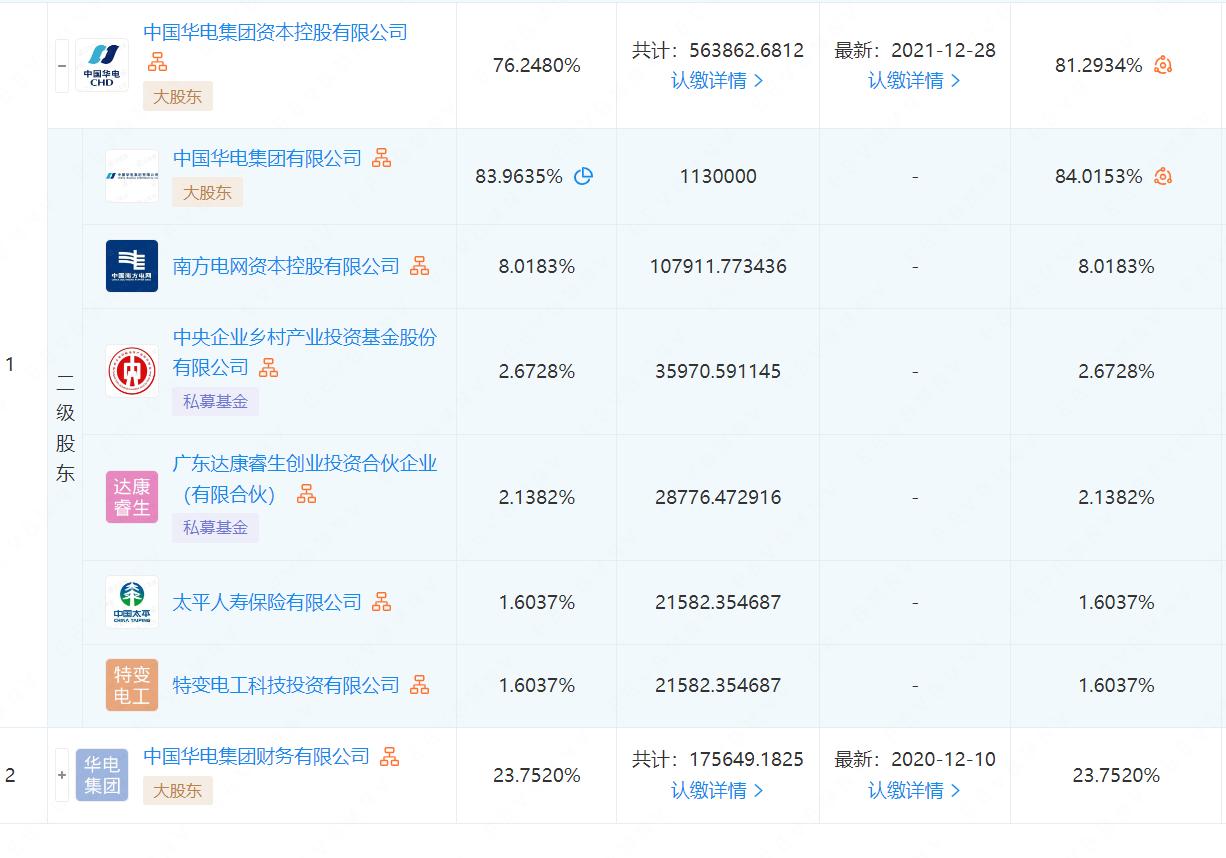Click the equity chart icon beside 广东达康睿生创业投资合伙企业
The image size is (1226, 858).
pos(307,493)
